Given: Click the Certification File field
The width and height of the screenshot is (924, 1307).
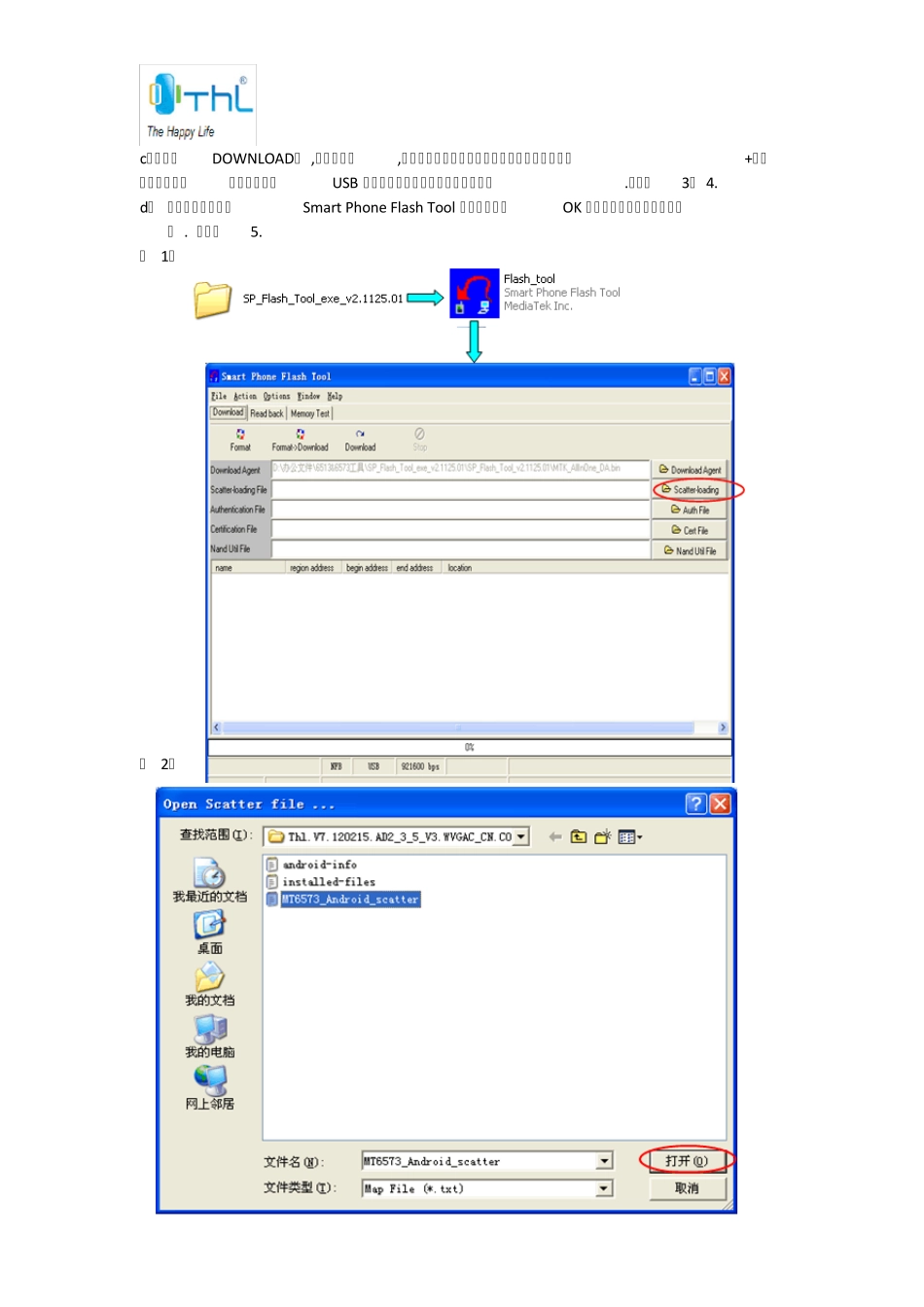Looking at the screenshot, I should 460,530.
